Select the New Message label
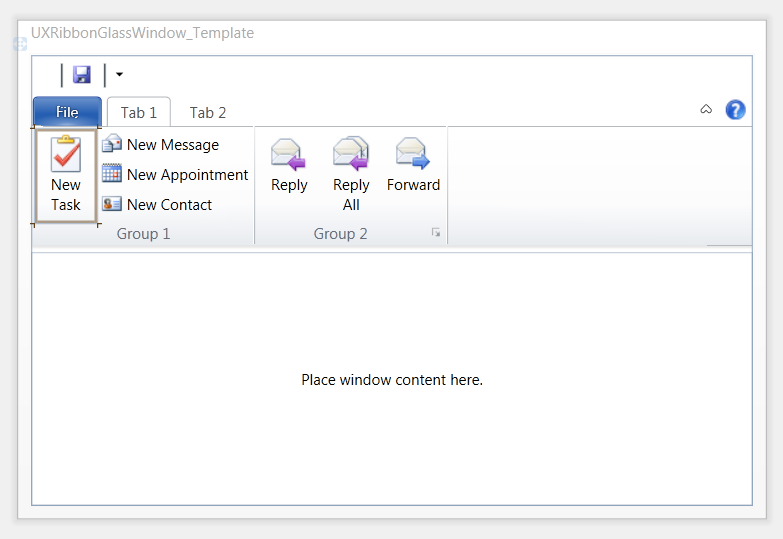The height and width of the screenshot is (539, 783). tap(173, 145)
